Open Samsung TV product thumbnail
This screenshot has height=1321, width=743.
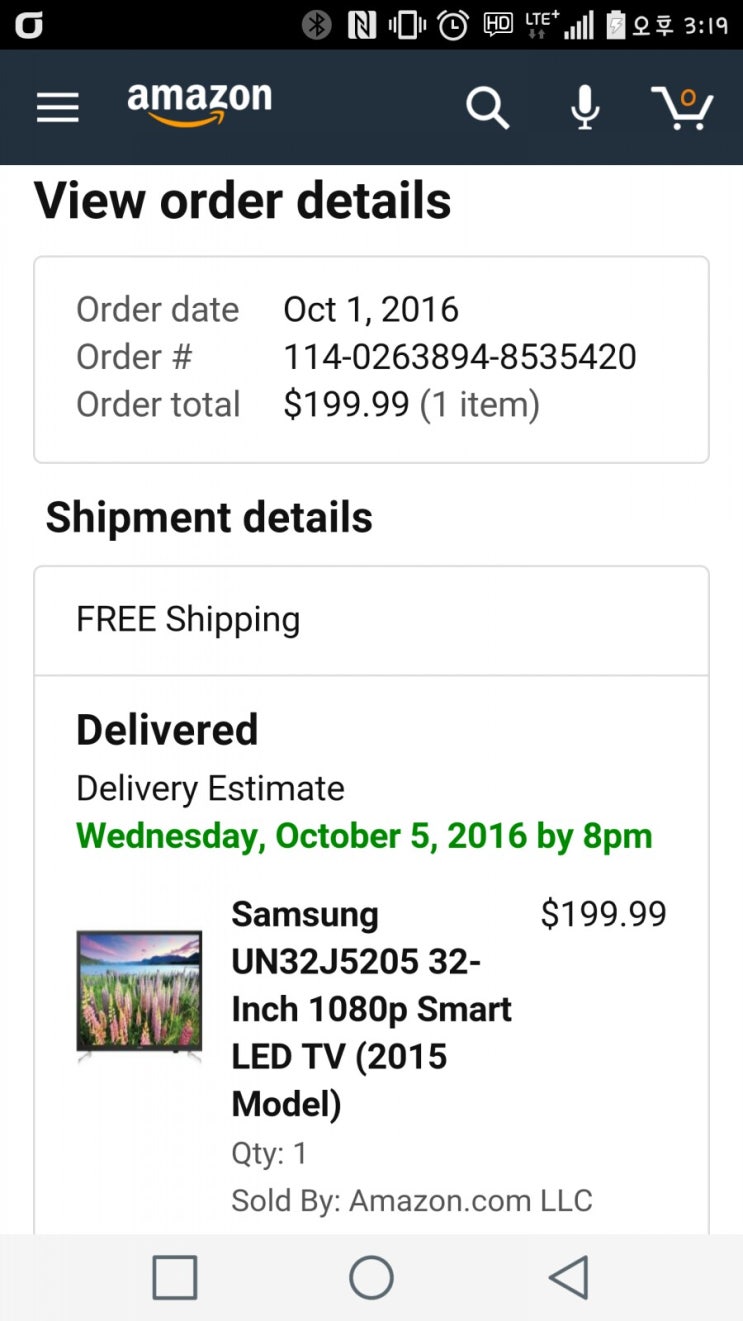(139, 994)
